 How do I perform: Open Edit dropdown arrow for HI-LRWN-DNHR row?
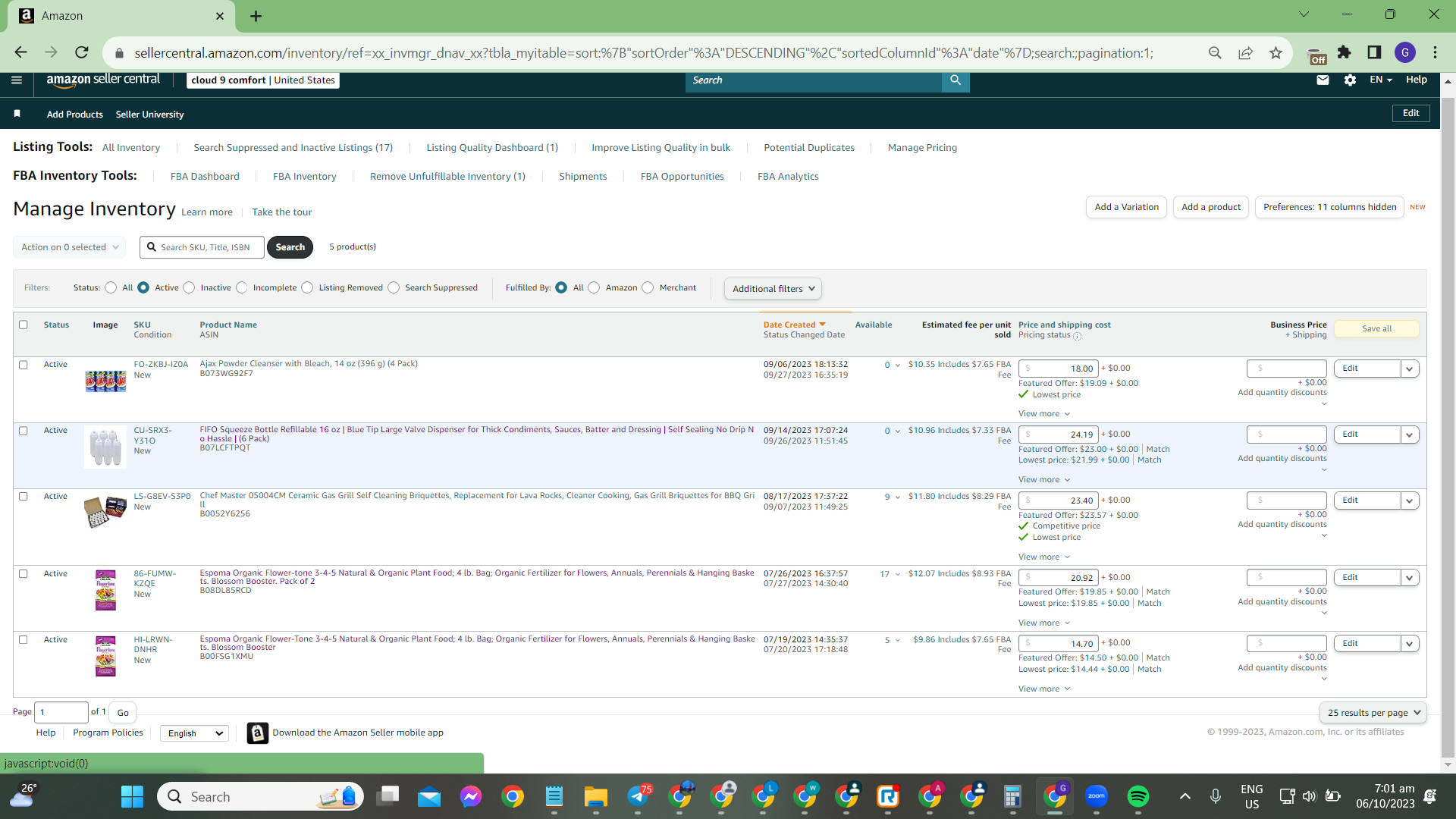tap(1410, 644)
